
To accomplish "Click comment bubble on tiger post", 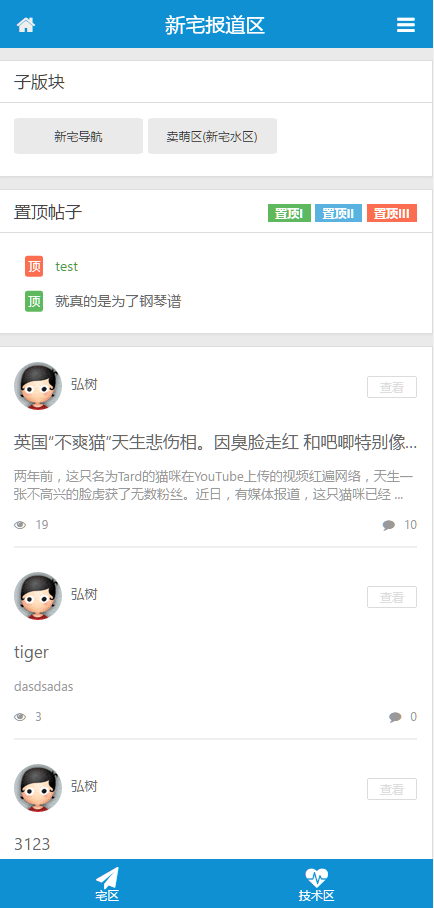I will [395, 717].
